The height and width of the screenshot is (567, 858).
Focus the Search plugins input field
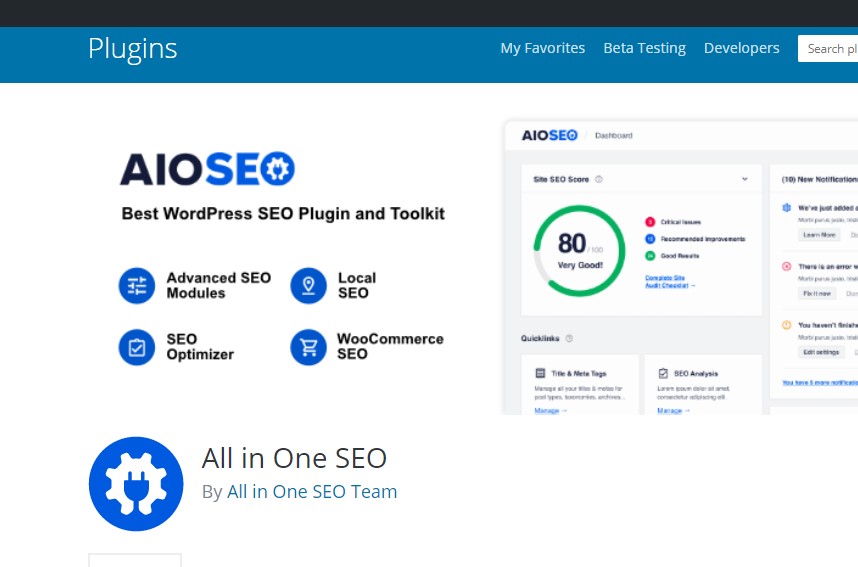(x=830, y=48)
